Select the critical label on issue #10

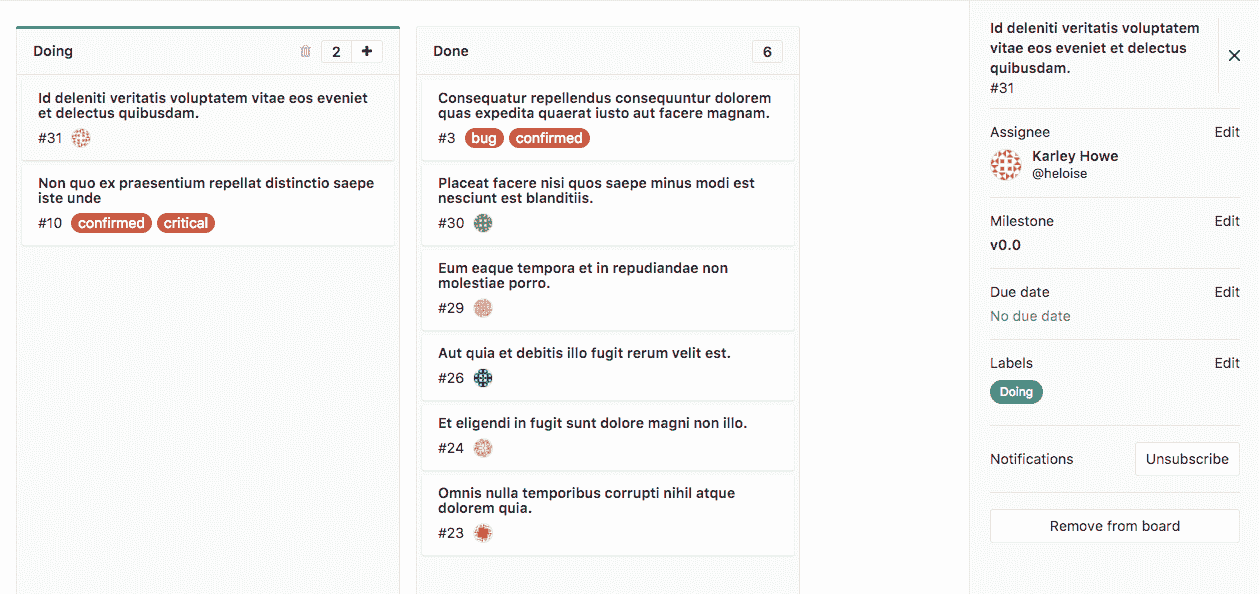[x=186, y=223]
